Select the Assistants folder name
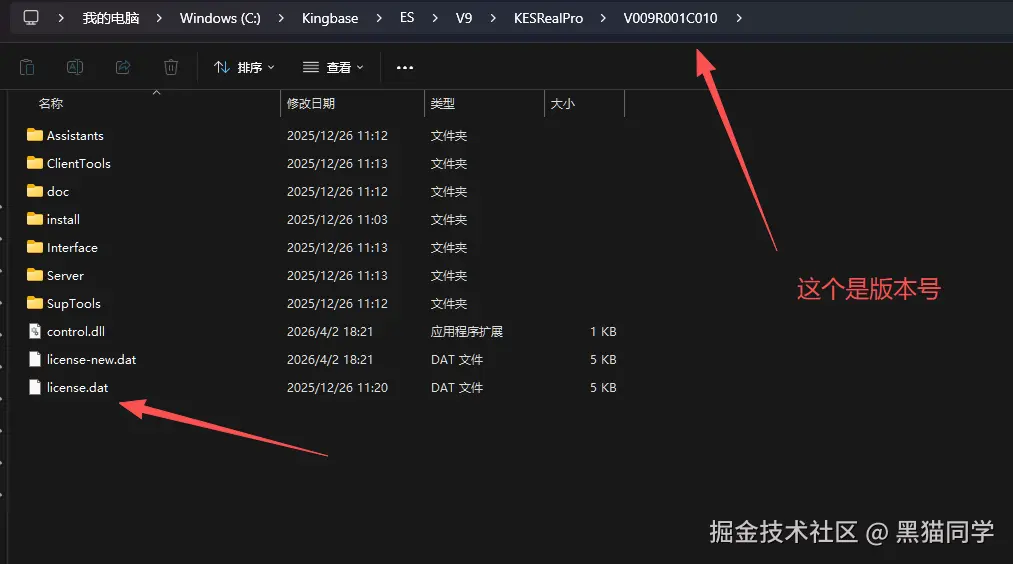 click(75, 136)
